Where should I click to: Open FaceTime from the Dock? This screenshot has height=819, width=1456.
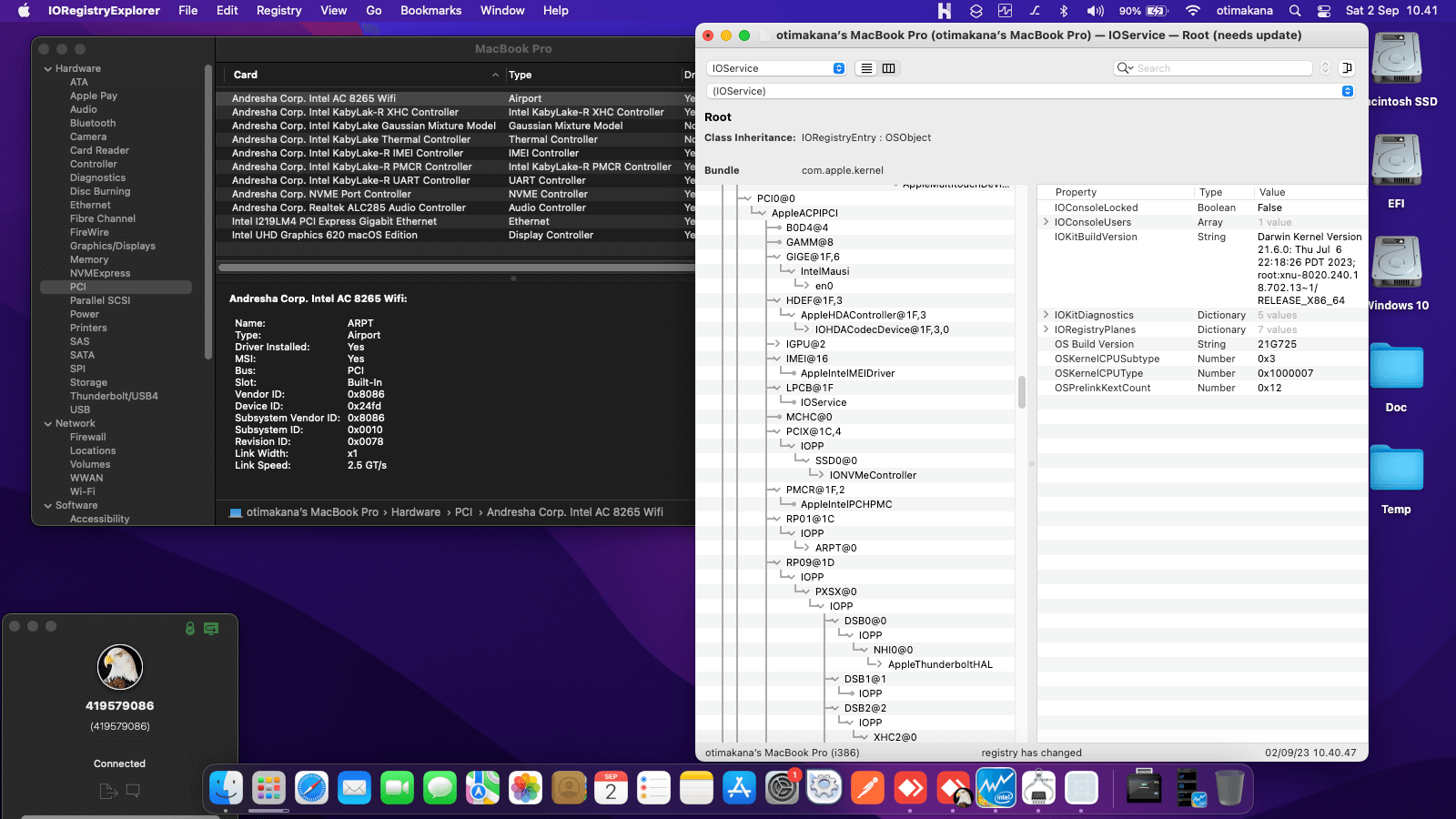397,788
